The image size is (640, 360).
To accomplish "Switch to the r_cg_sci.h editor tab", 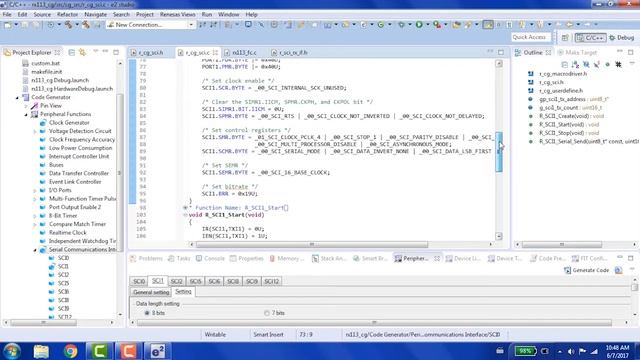I will click(x=147, y=53).
